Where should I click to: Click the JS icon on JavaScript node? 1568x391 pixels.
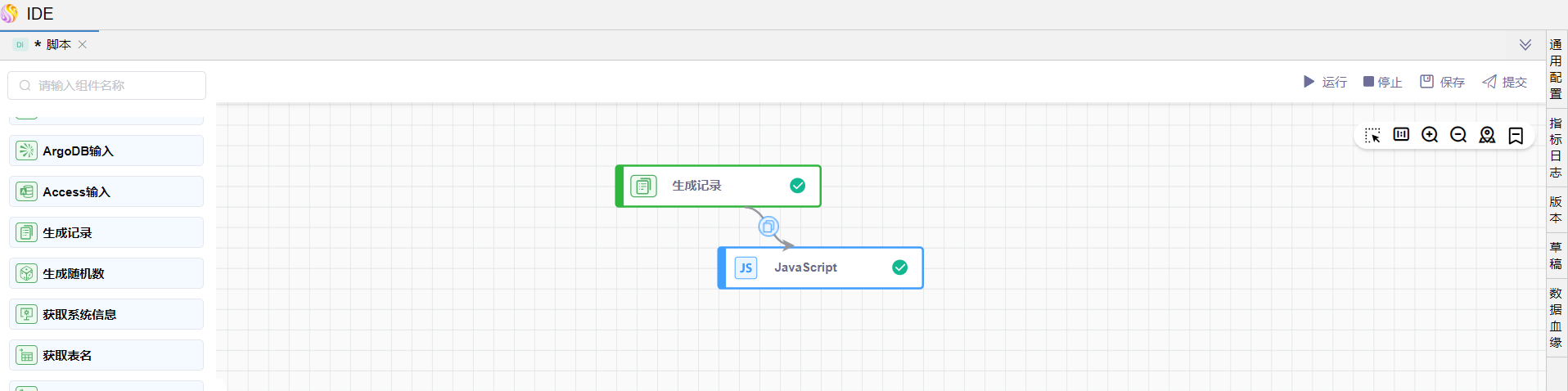[x=746, y=268]
